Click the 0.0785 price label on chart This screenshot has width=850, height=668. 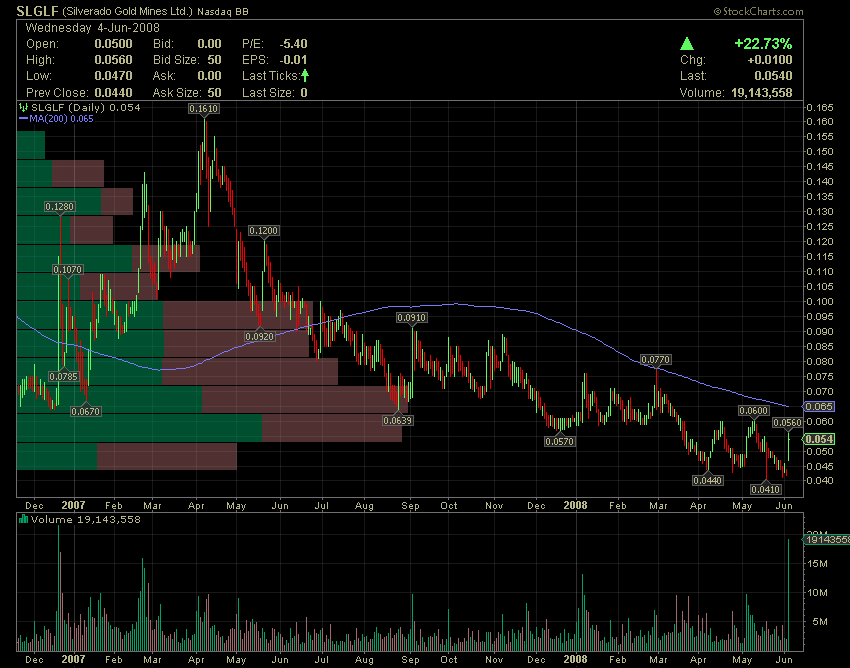pyautogui.click(x=63, y=376)
